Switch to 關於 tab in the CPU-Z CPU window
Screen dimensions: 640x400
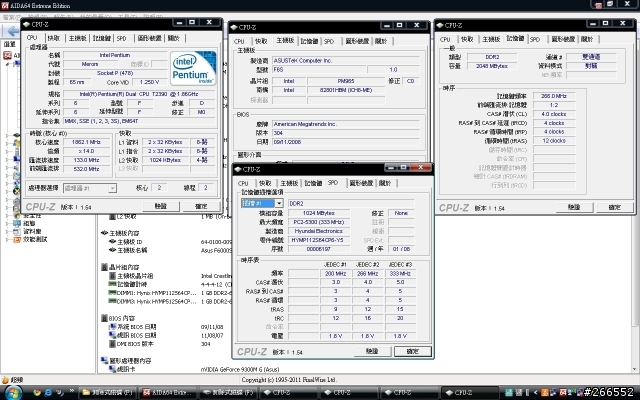174,38
